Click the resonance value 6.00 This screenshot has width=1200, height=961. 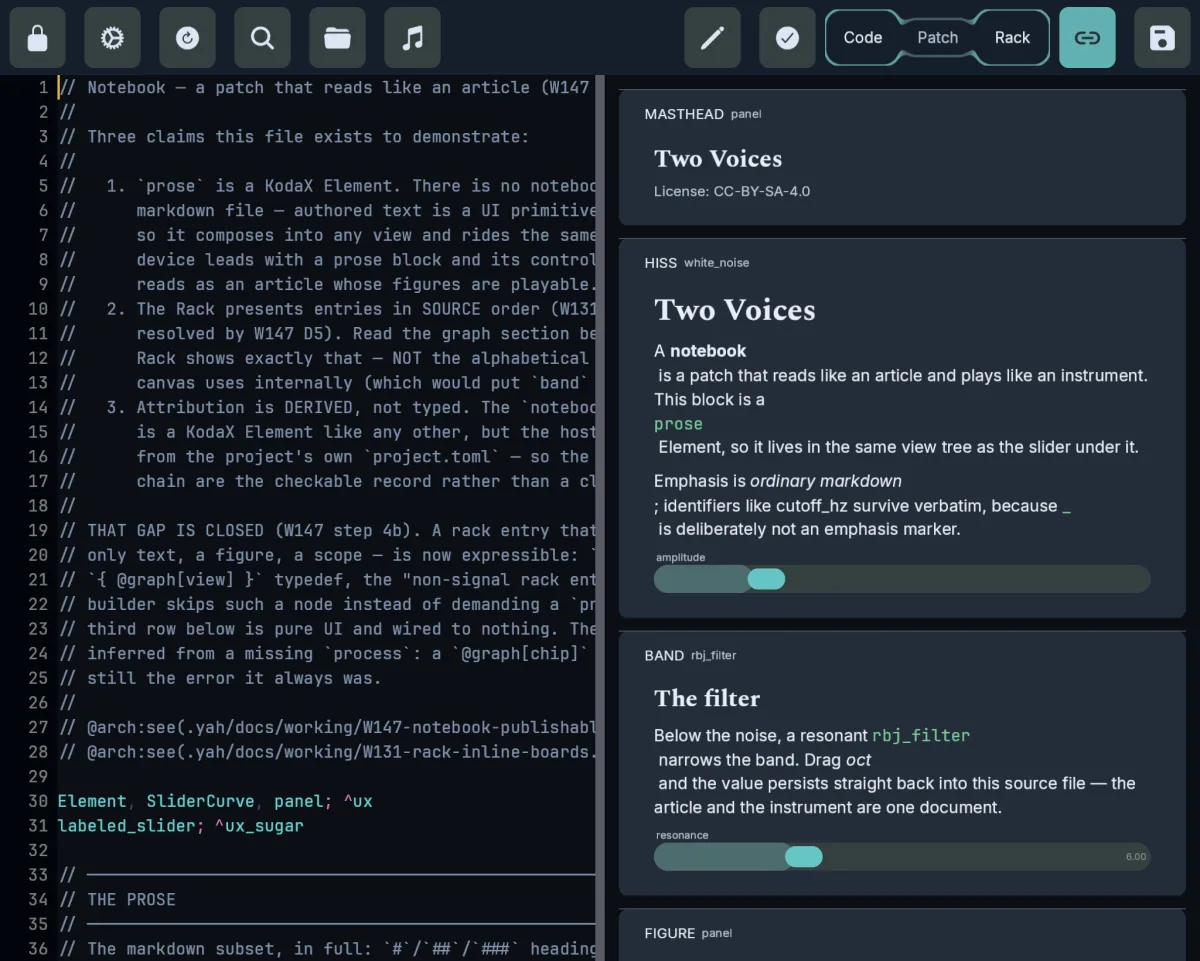[x=1136, y=857]
